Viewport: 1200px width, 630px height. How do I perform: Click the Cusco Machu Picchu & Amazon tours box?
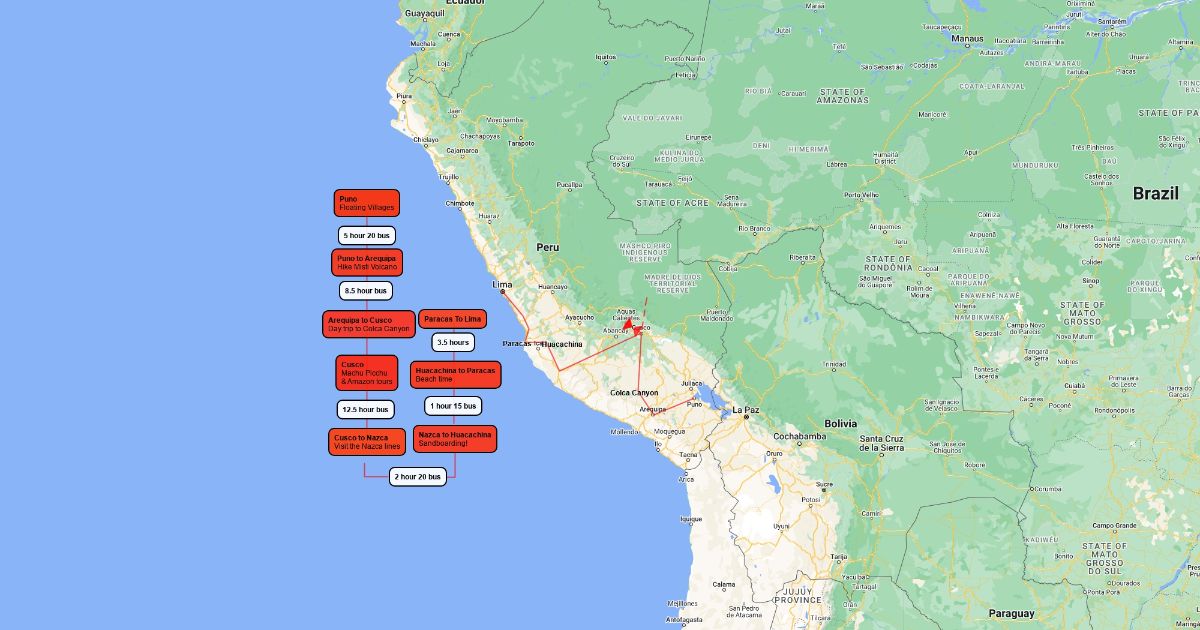click(x=366, y=373)
